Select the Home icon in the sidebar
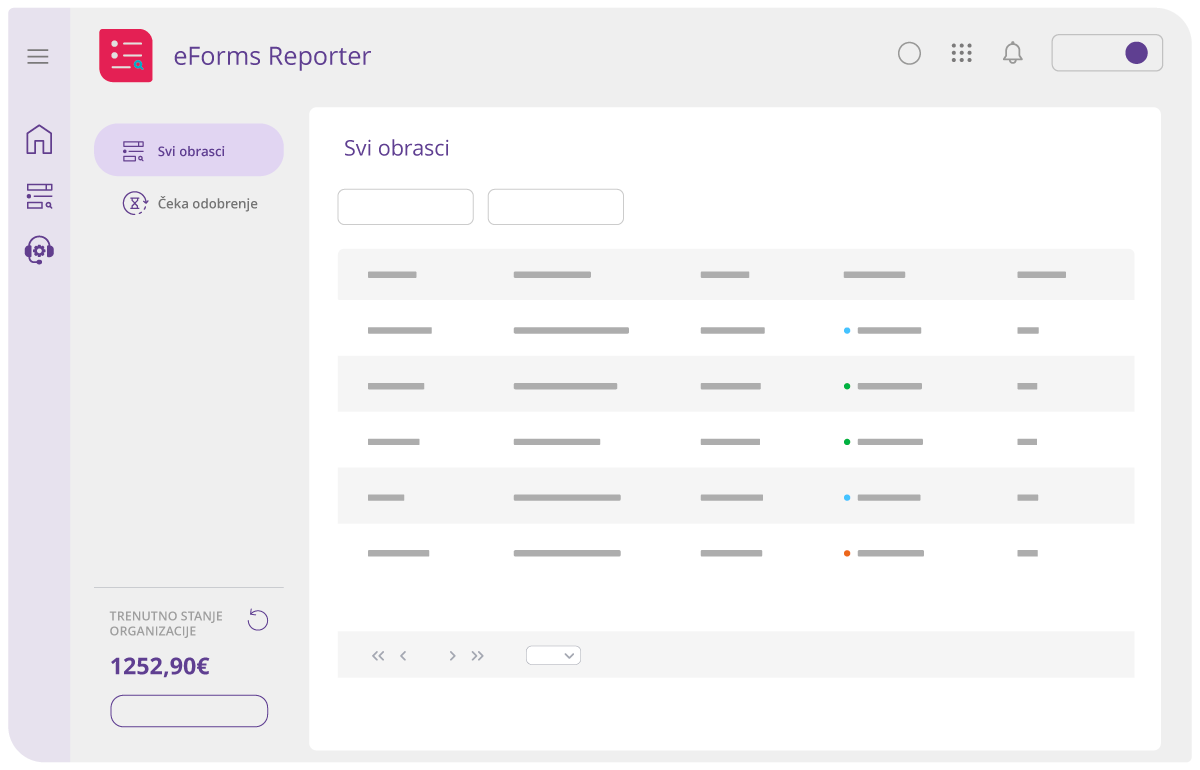 click(x=38, y=140)
